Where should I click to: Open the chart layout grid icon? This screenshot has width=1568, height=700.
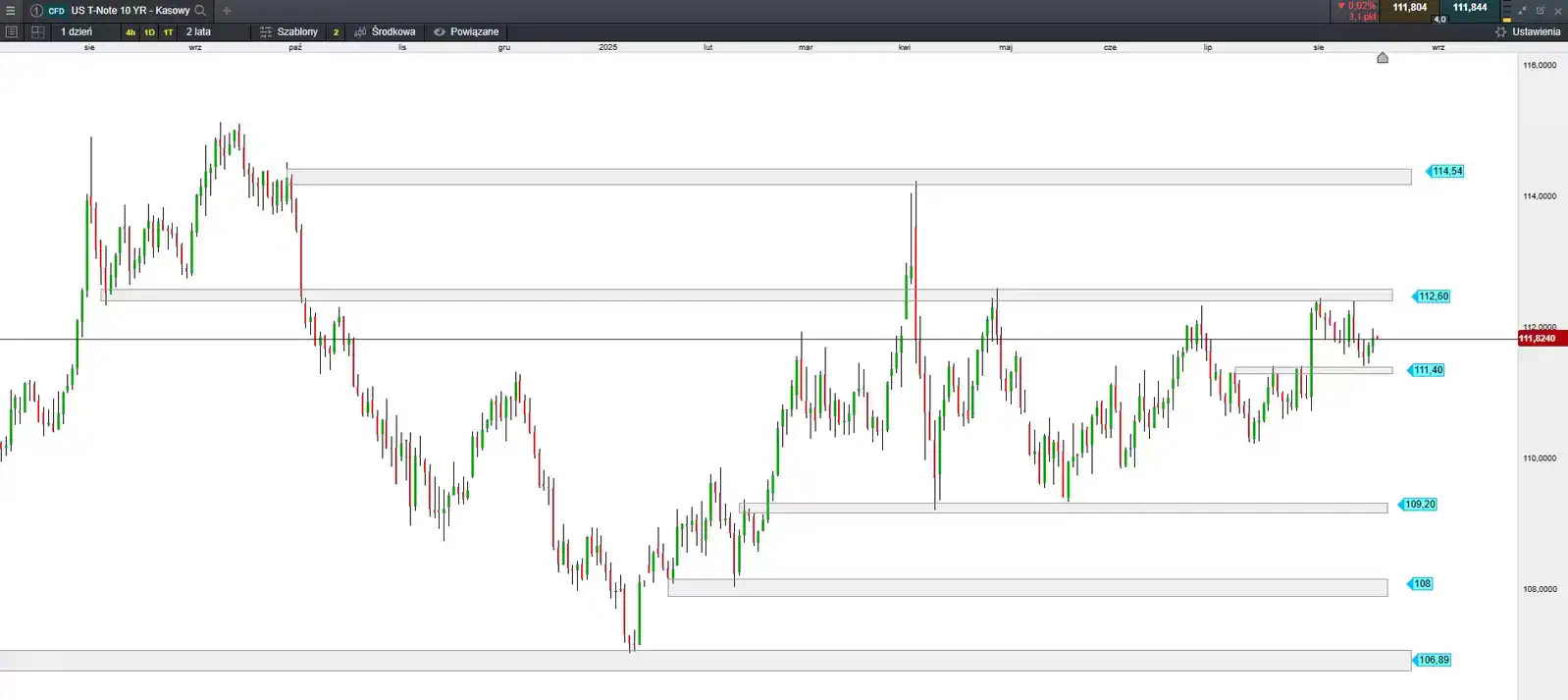point(37,31)
